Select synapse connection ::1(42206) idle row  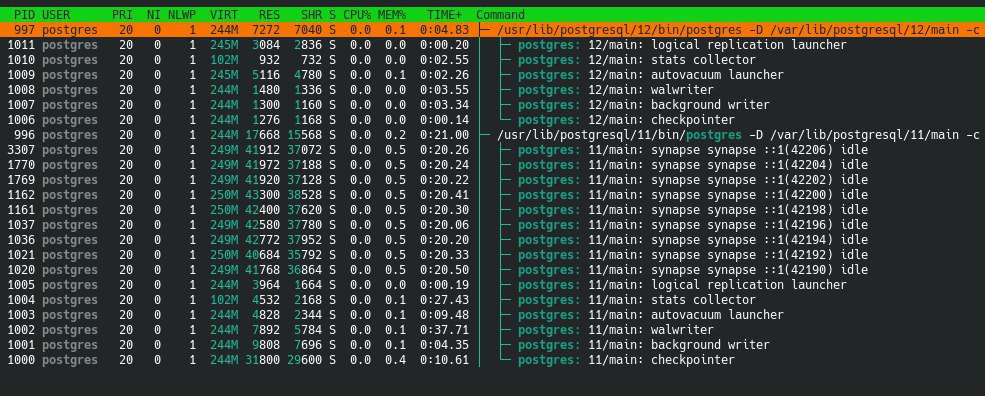click(x=492, y=150)
